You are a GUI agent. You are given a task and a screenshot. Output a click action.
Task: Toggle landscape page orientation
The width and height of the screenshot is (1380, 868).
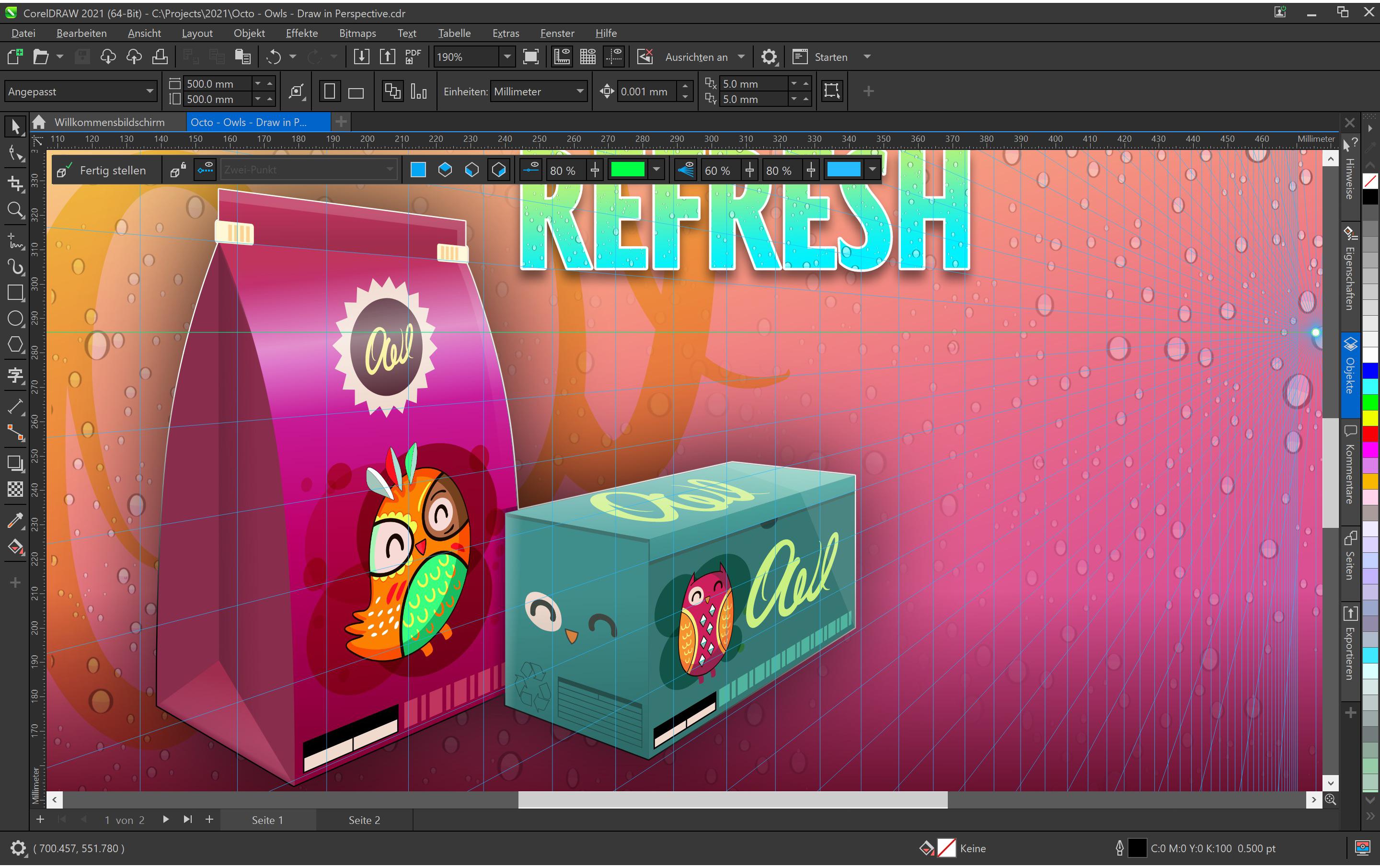356,91
